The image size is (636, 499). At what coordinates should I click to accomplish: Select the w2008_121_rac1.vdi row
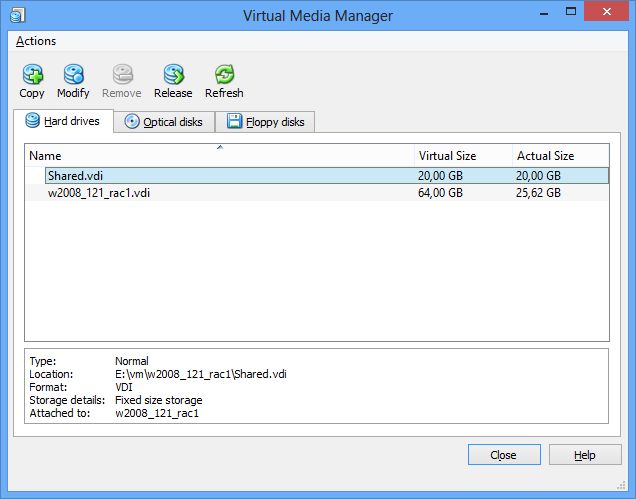[x=317, y=193]
